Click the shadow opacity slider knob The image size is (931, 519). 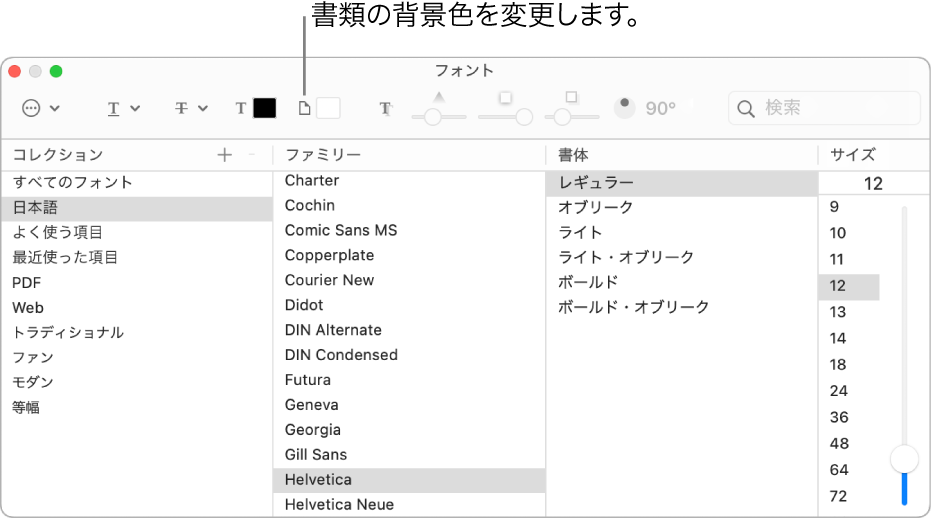[x=433, y=117]
